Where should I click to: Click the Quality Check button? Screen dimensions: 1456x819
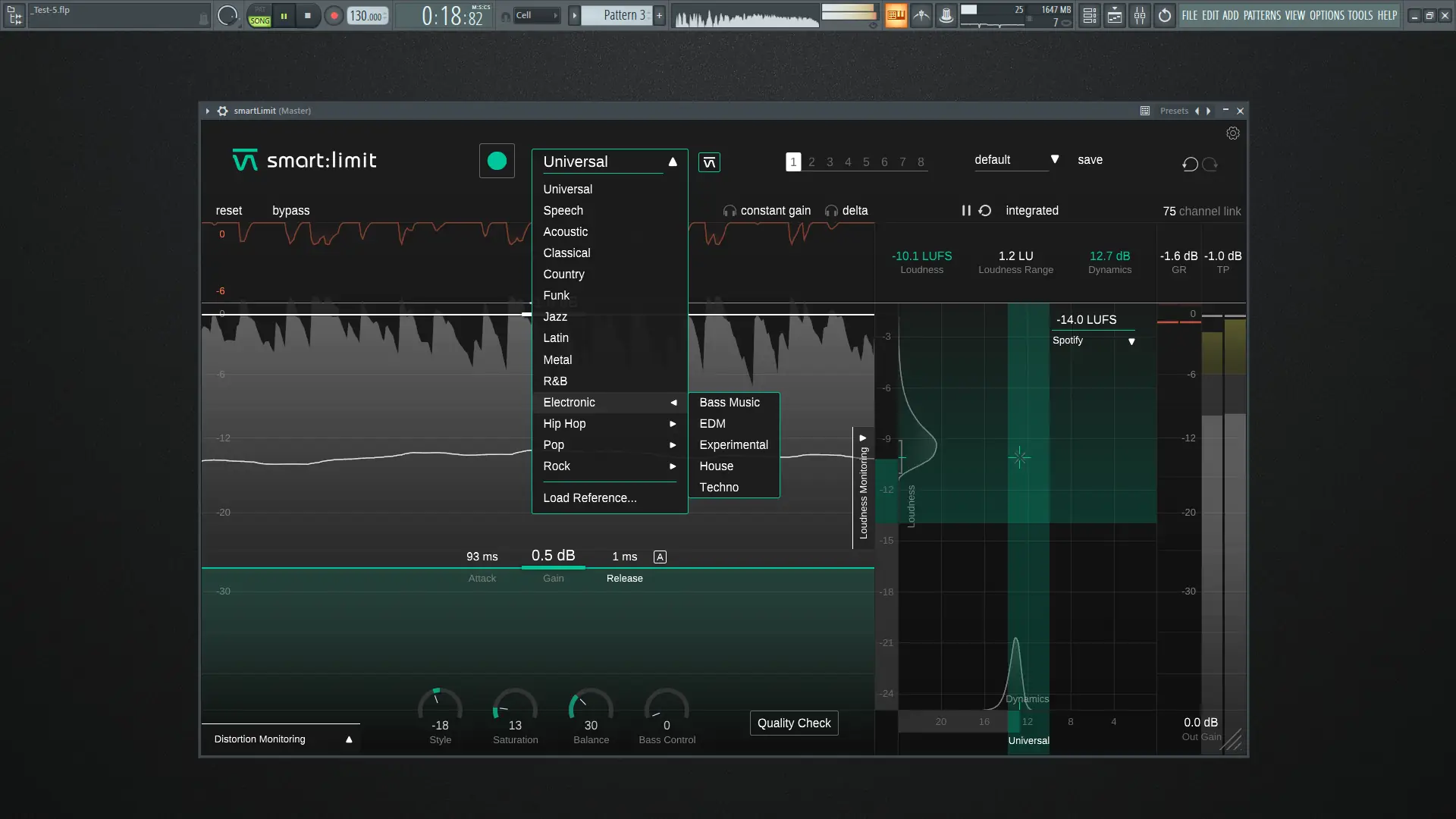793,723
